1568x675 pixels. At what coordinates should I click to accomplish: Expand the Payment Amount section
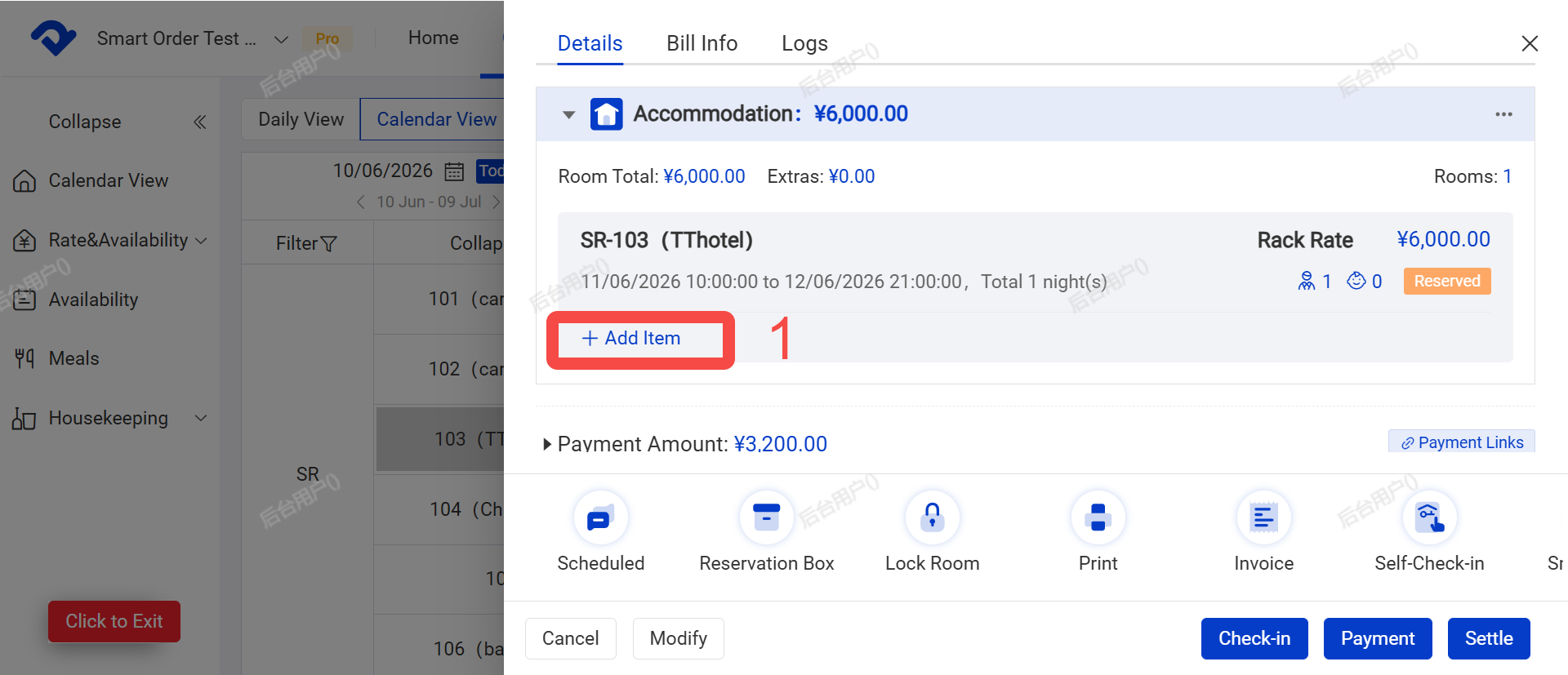click(547, 444)
